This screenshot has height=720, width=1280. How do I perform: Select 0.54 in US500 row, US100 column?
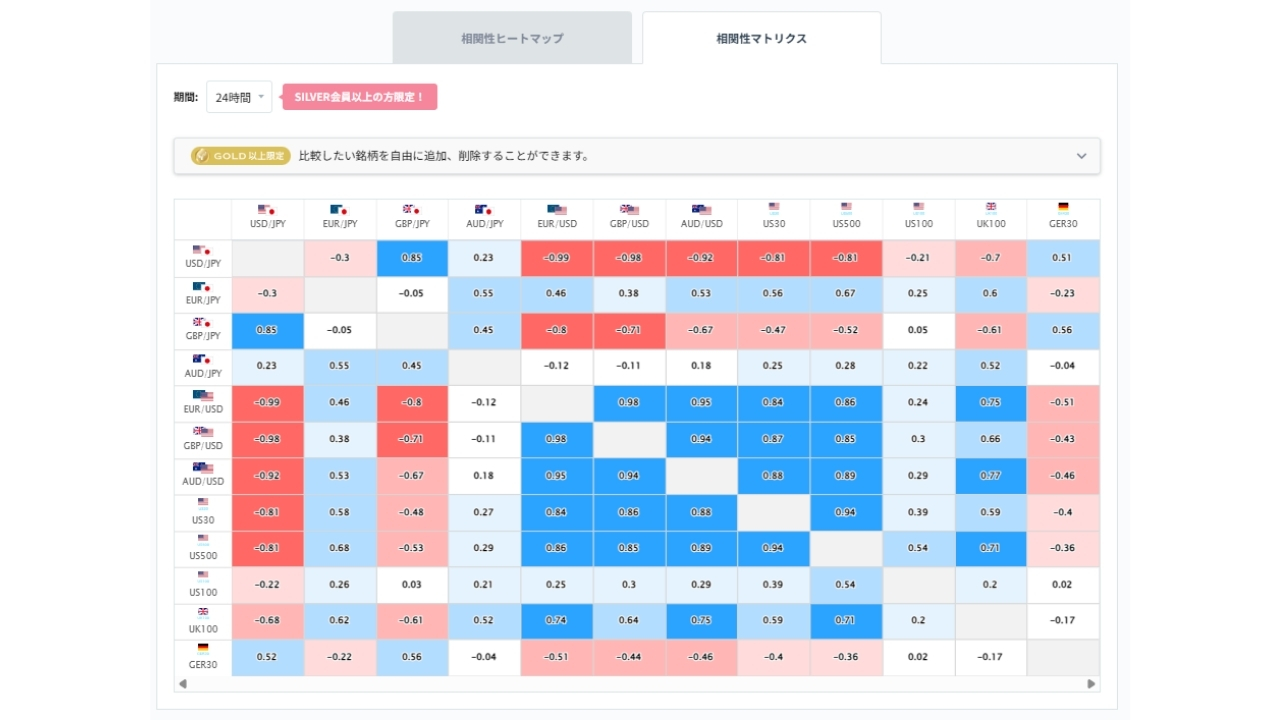919,549
